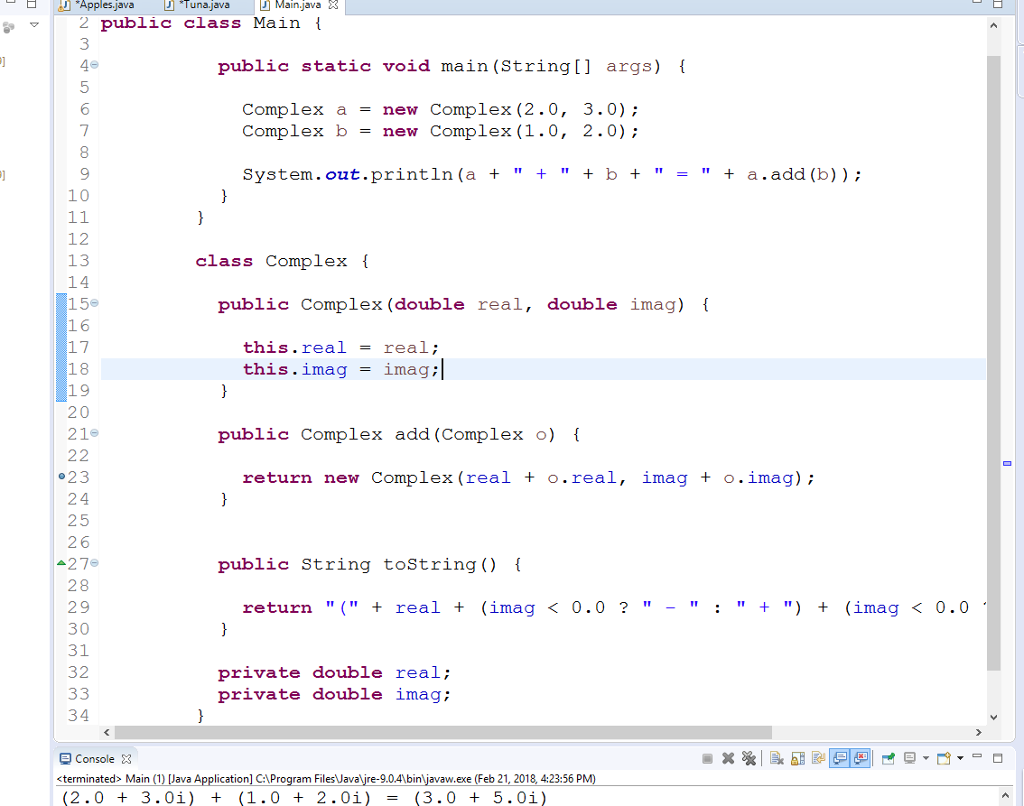1024x806 pixels.
Task: Open the Open Console dropdown arrow
Action: [x=958, y=757]
